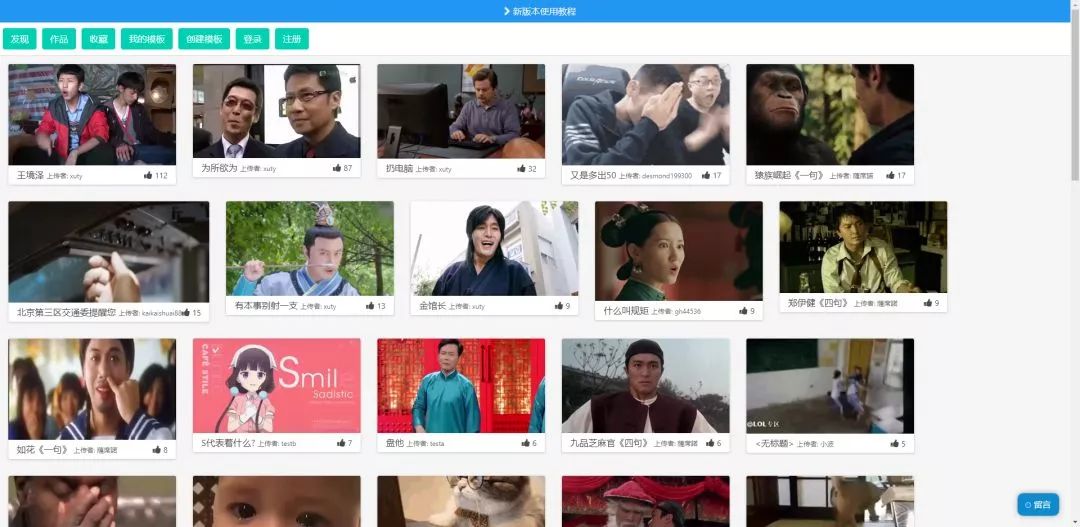Like the 如花《一句》 template
The height and width of the screenshot is (527, 1080).
point(156,450)
